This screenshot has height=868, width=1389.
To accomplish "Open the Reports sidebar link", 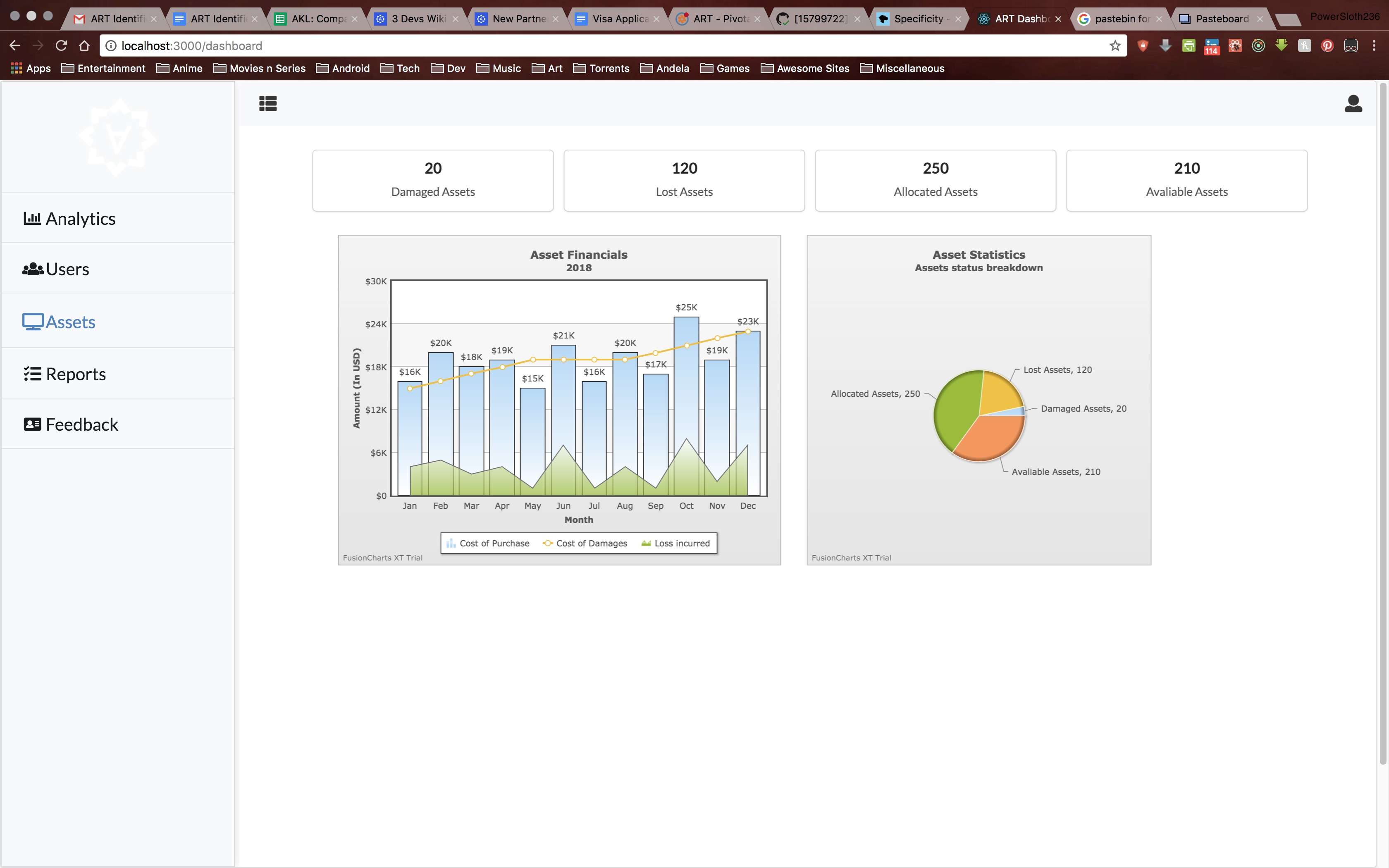I will [x=118, y=374].
